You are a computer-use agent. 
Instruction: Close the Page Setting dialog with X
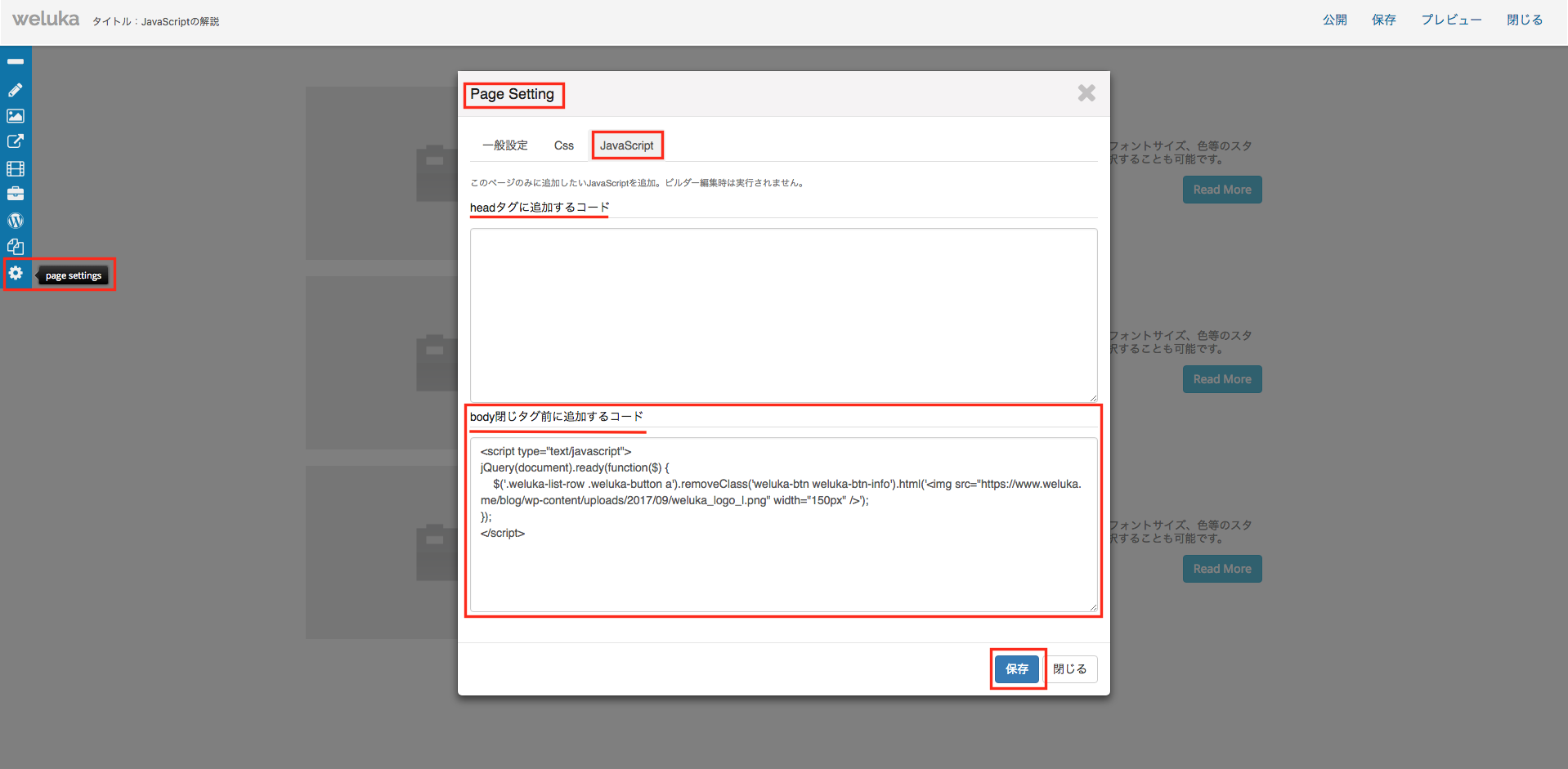point(1086,93)
